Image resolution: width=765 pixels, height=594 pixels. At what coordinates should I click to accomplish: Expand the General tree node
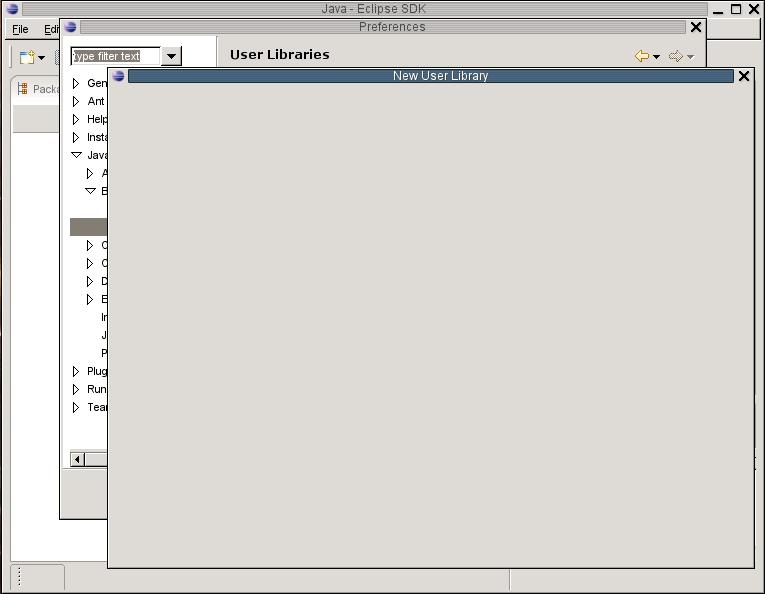(76, 83)
